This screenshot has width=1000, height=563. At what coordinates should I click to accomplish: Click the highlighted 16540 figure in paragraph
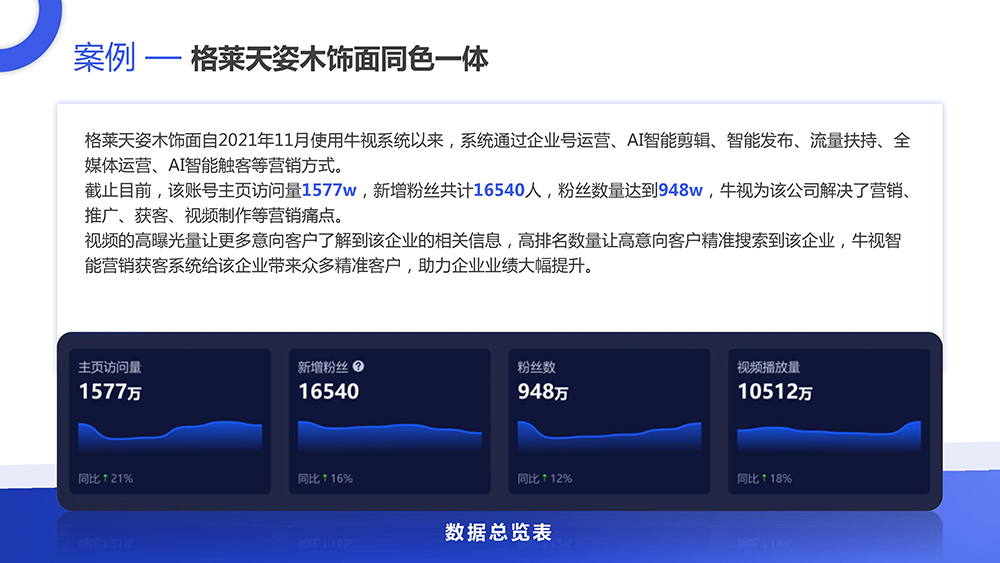click(x=499, y=190)
